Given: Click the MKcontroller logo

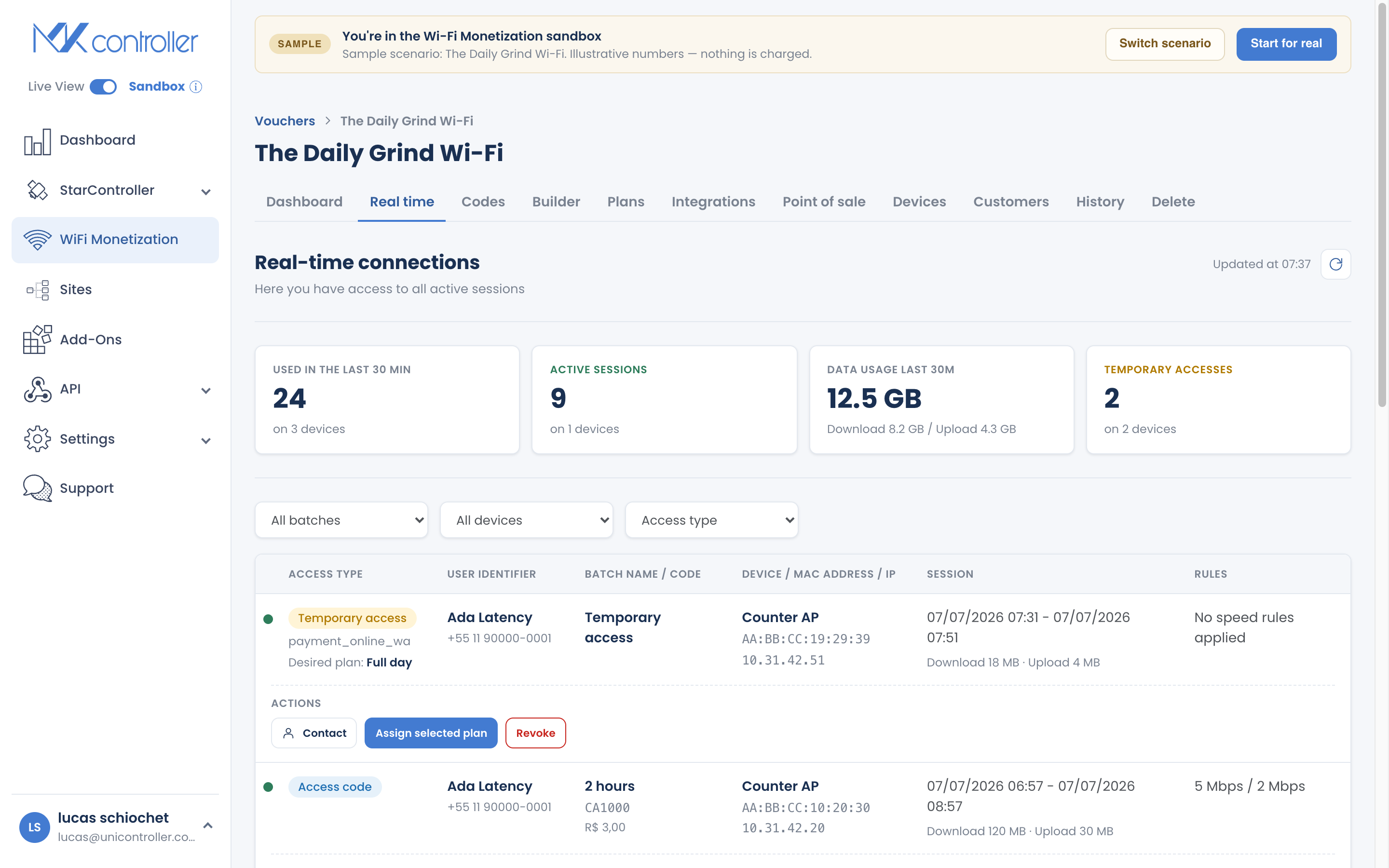Looking at the screenshot, I should click(115, 39).
